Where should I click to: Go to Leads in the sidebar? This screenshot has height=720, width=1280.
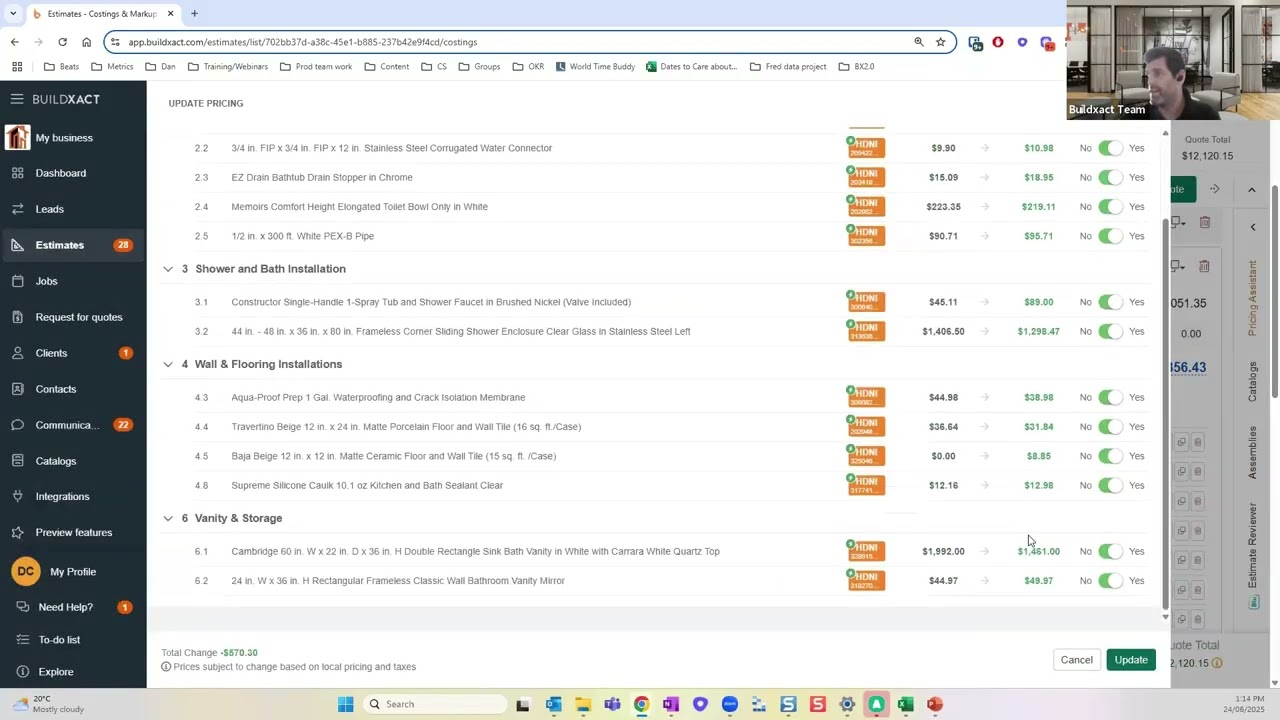pos(49,209)
